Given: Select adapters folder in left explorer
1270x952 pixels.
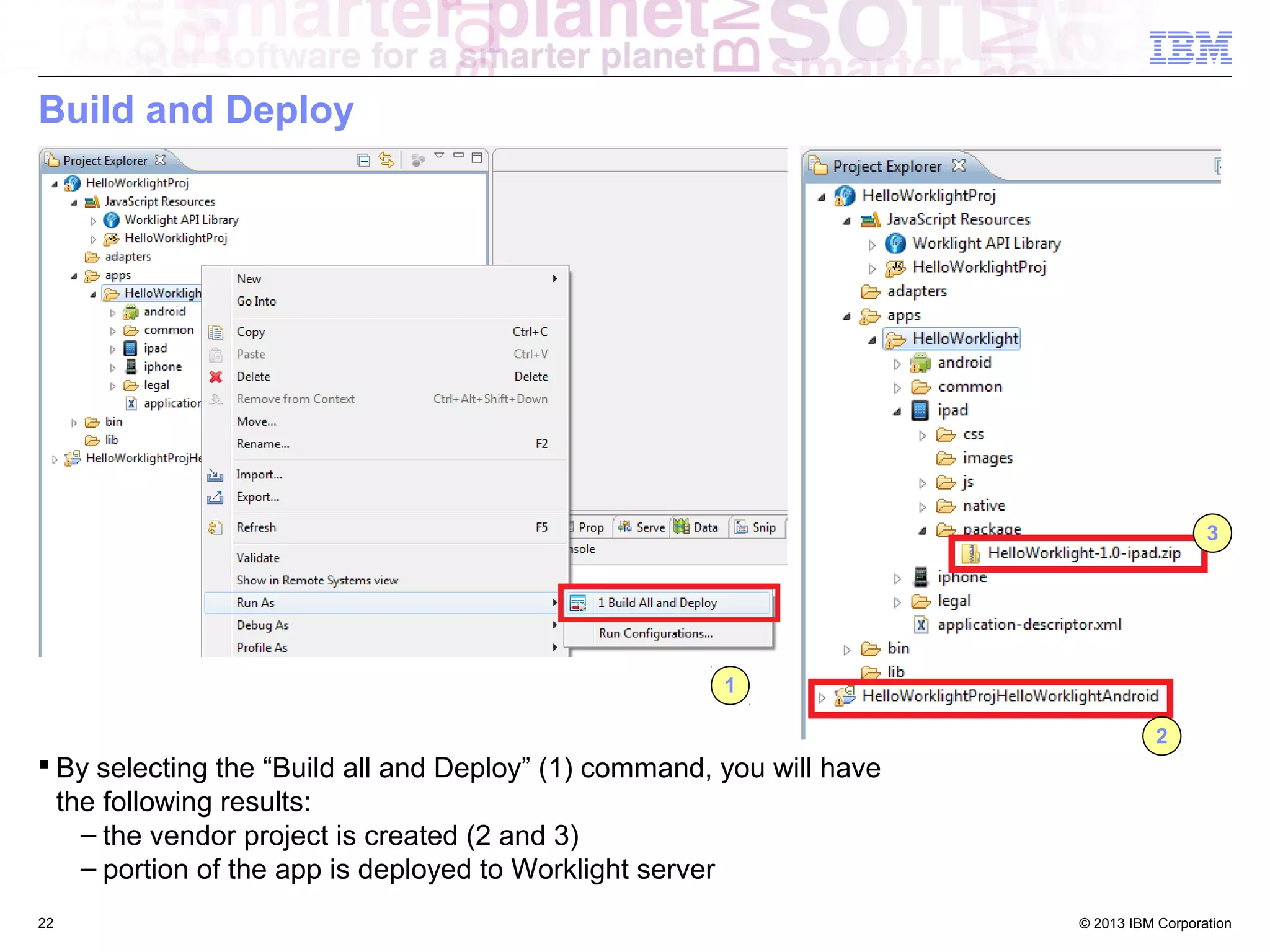Looking at the screenshot, I should tap(128, 257).
